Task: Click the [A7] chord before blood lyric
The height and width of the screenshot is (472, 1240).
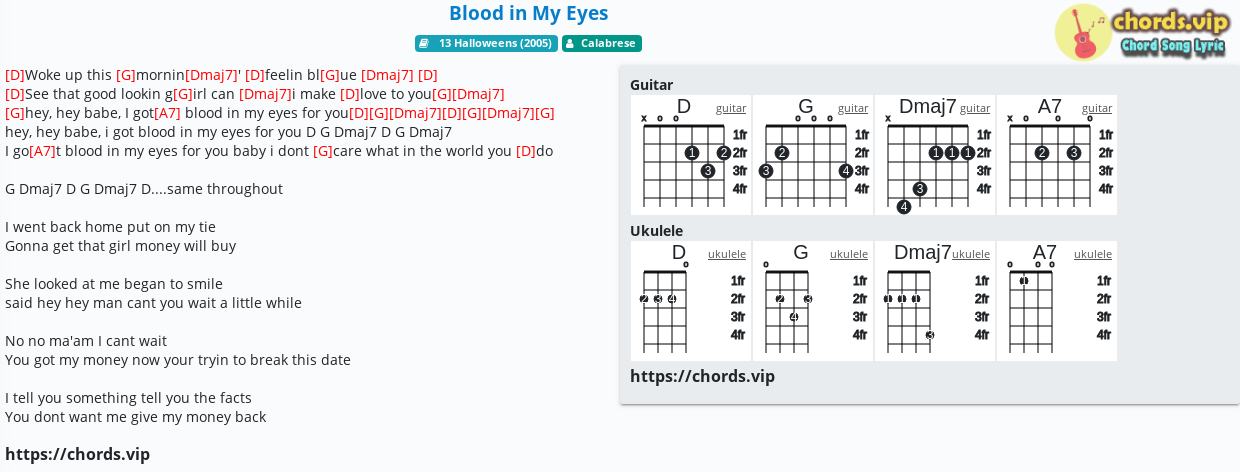Action: point(168,113)
